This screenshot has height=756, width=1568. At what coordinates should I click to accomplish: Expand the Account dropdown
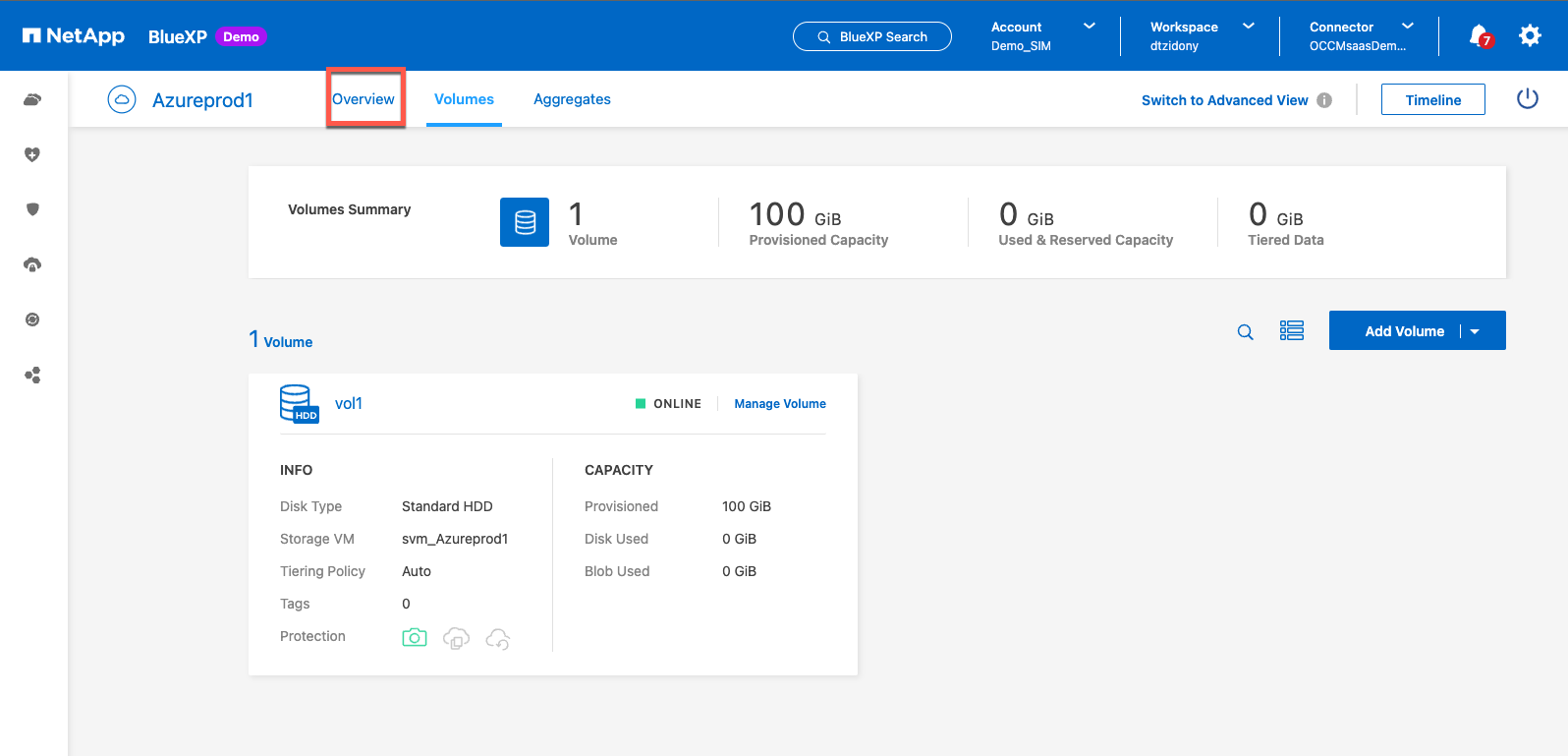pos(1089,27)
